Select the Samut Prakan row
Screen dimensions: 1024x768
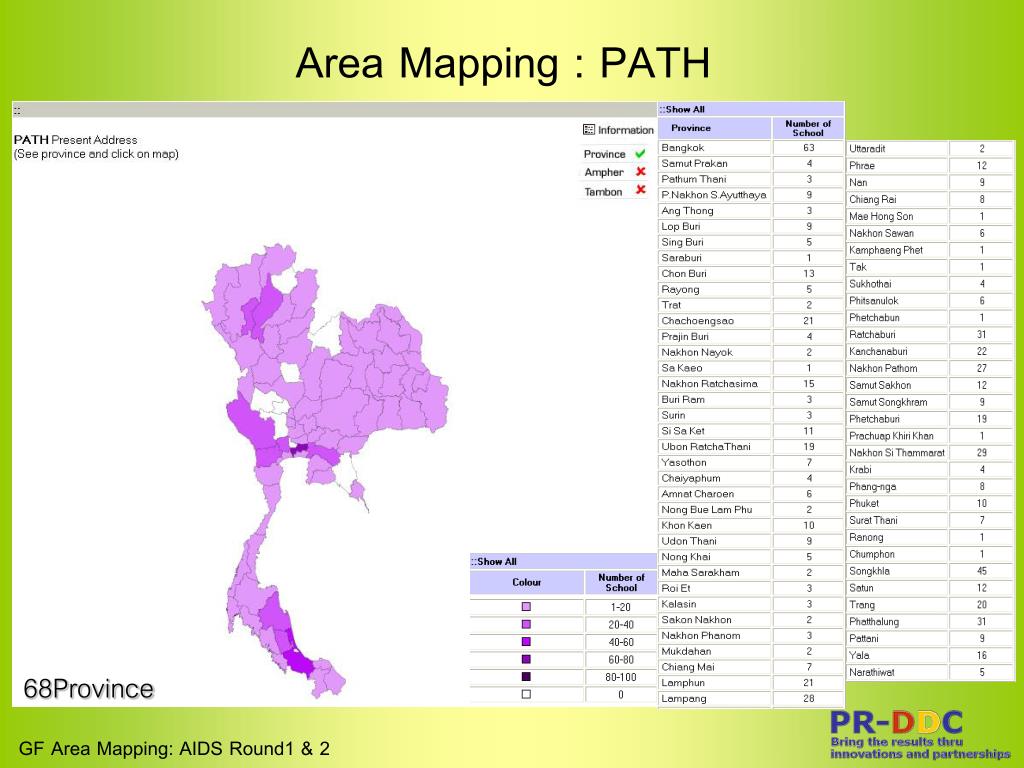[x=751, y=163]
